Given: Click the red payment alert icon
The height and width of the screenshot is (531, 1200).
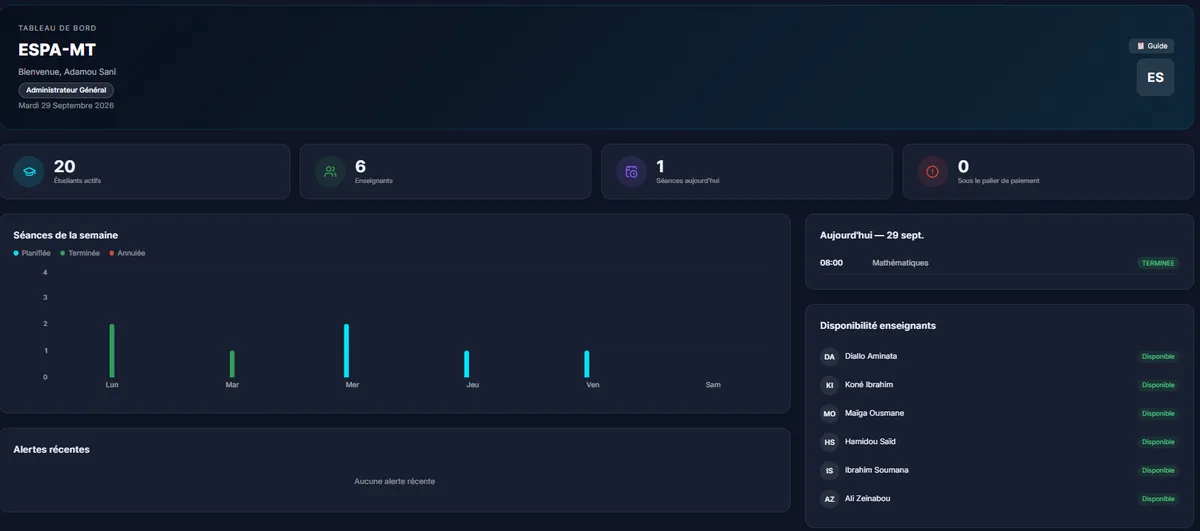Looking at the screenshot, I should pyautogui.click(x=933, y=172).
